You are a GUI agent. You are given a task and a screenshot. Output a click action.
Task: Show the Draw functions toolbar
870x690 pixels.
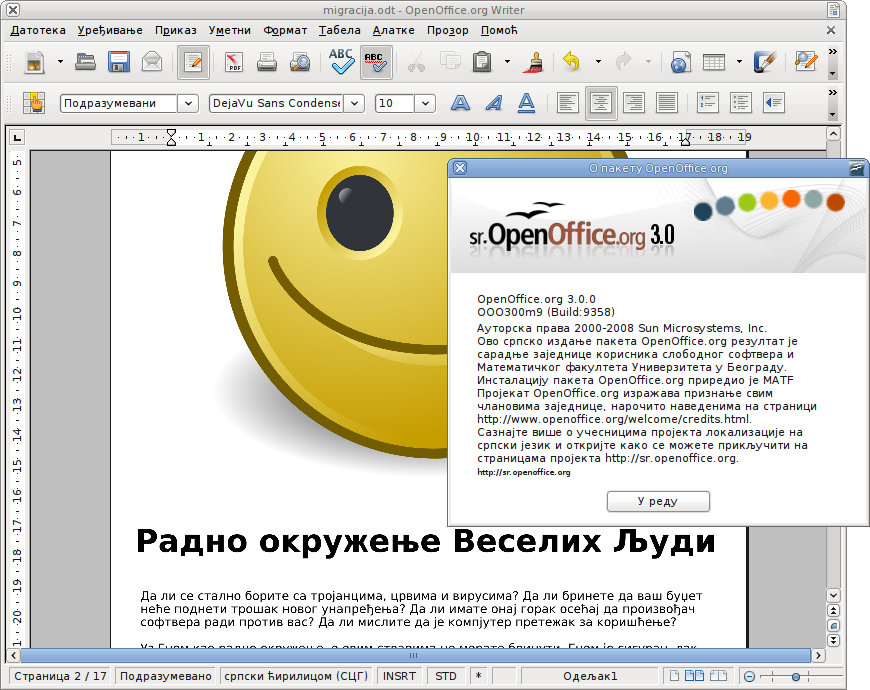pos(765,62)
